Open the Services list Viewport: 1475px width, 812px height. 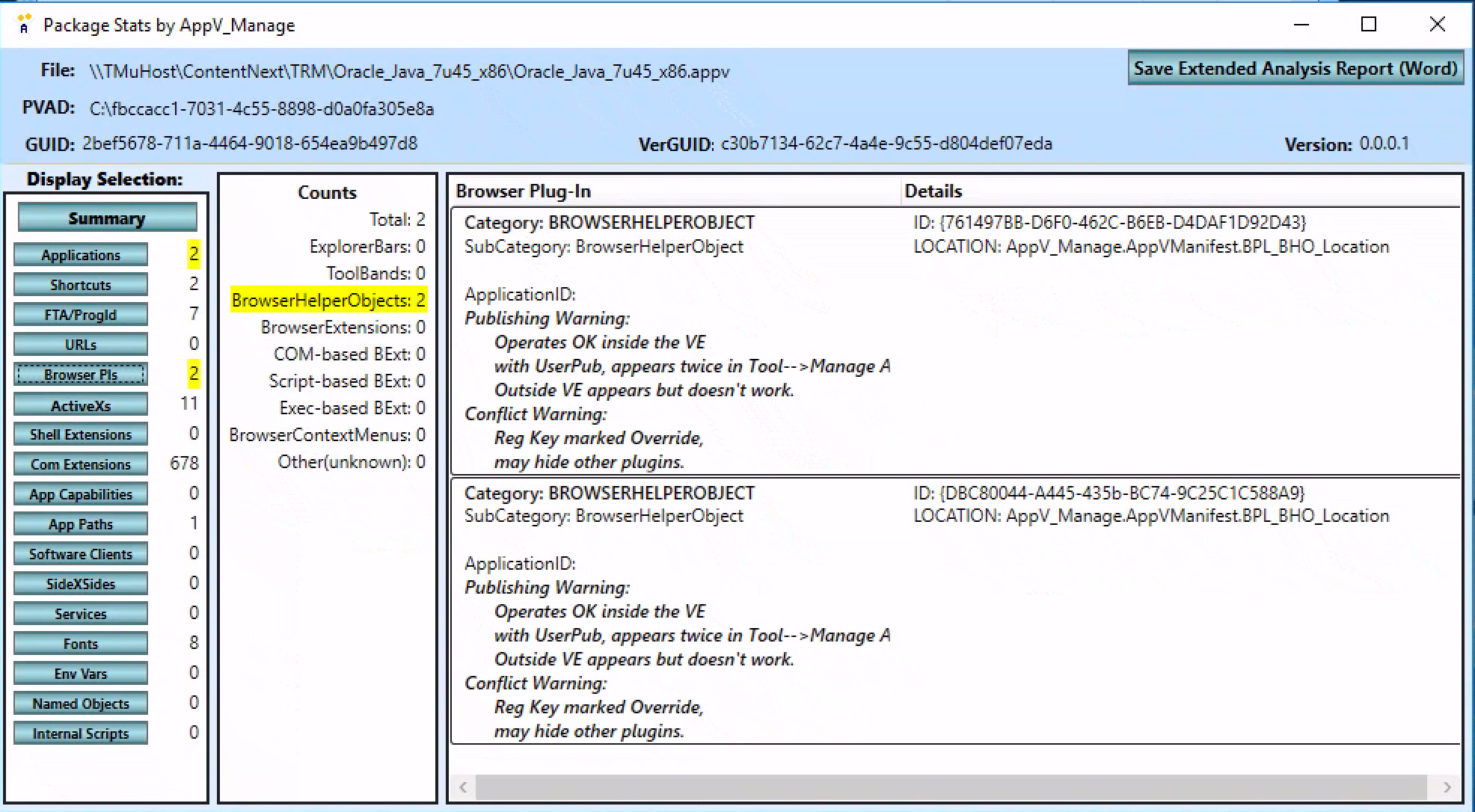81,613
